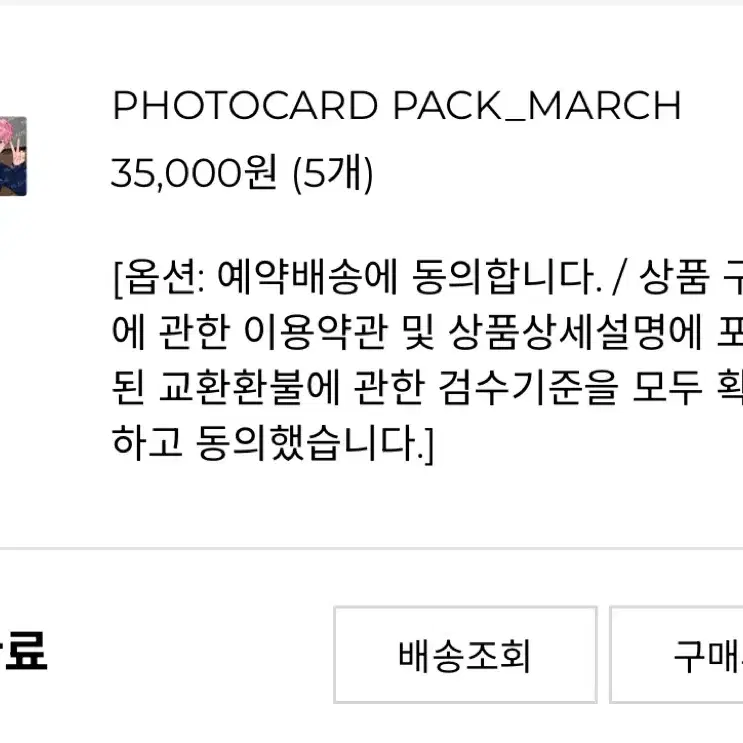Click the word 상품상세설명에 in the option text
The height and width of the screenshot is (743, 743).
pyautogui.click(x=575, y=331)
